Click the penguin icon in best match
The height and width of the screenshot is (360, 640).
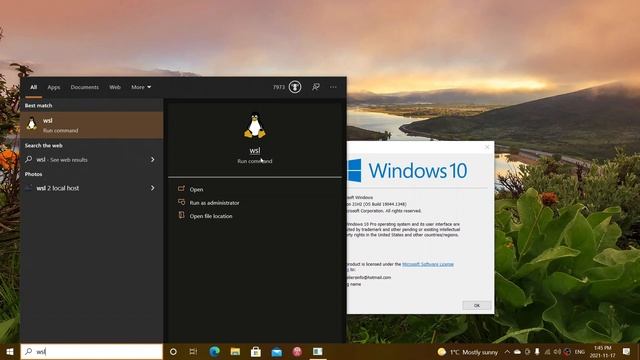pyautogui.click(x=32, y=124)
